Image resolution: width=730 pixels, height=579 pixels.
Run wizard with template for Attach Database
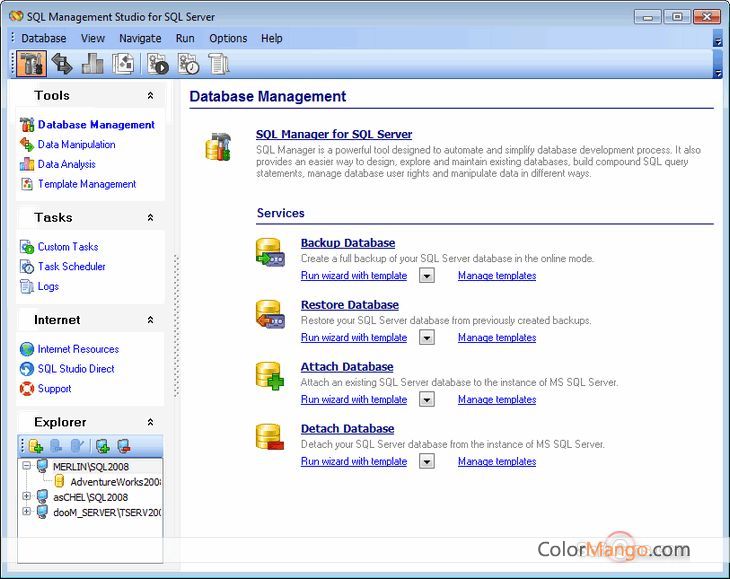[354, 399]
